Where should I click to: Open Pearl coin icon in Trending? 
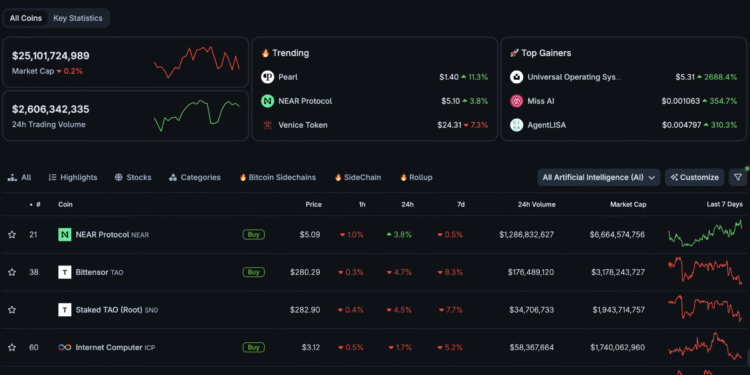tap(267, 77)
